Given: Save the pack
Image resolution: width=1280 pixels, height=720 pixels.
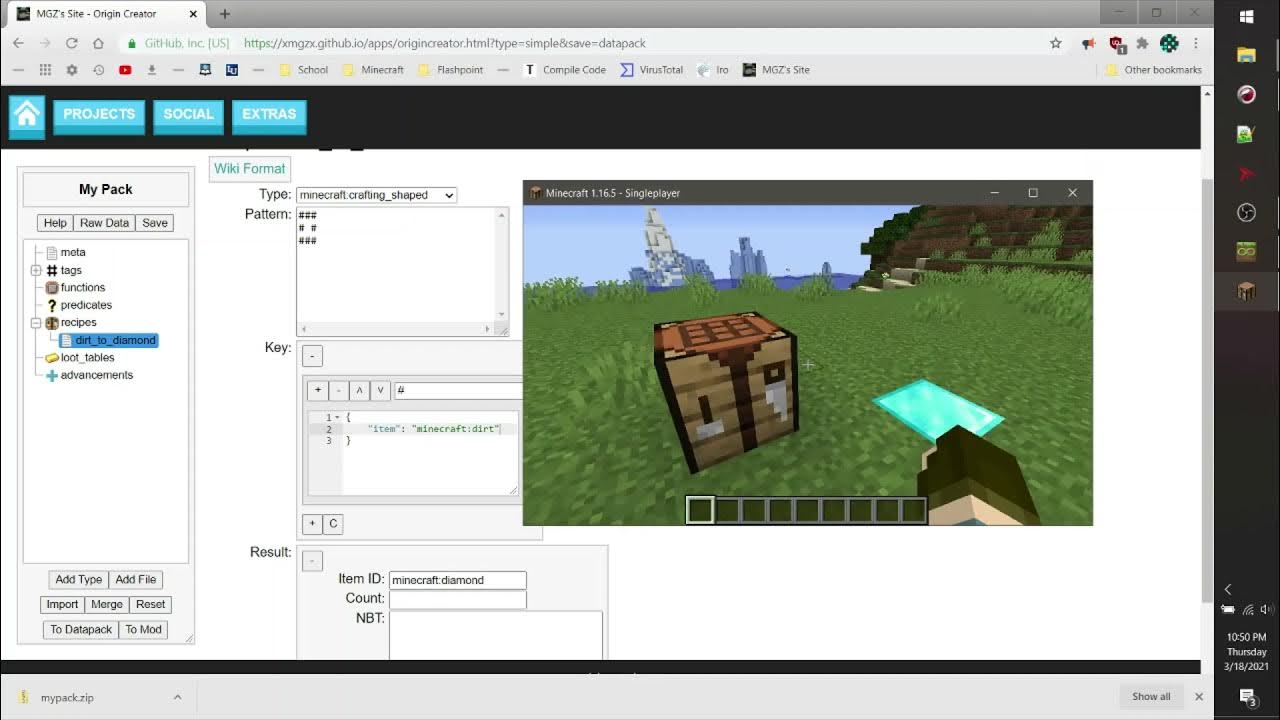Looking at the screenshot, I should (155, 223).
